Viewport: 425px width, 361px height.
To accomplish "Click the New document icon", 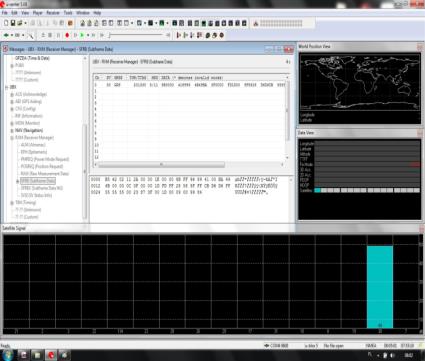I will (6, 23).
